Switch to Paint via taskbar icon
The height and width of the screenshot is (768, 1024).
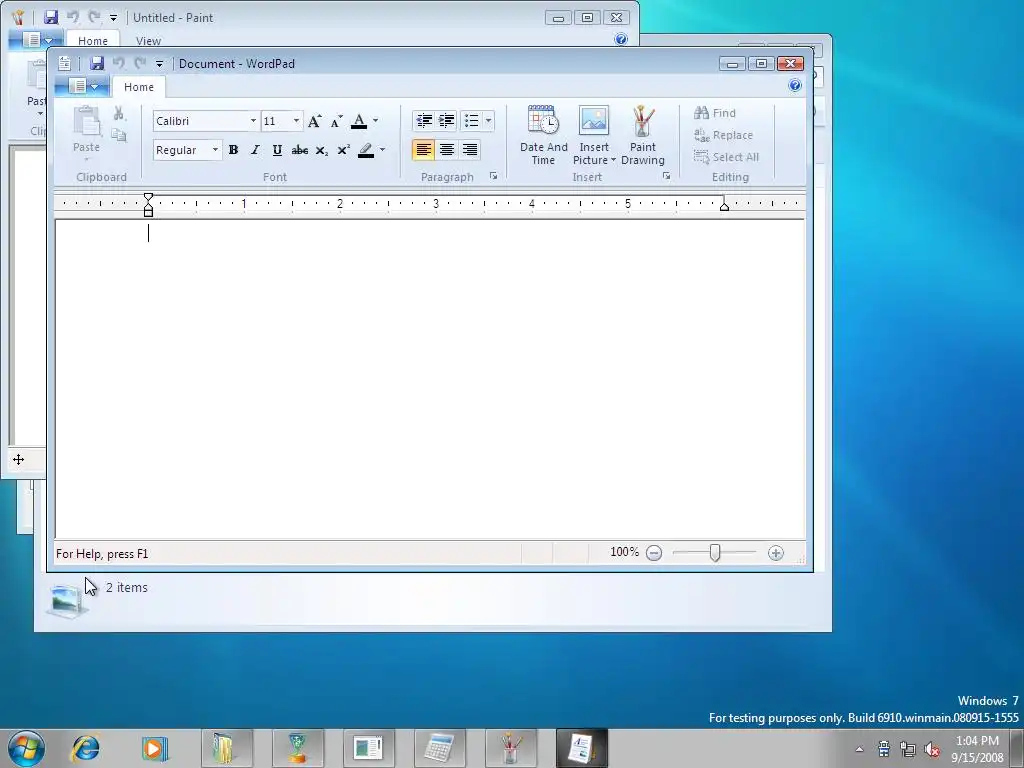click(x=511, y=748)
